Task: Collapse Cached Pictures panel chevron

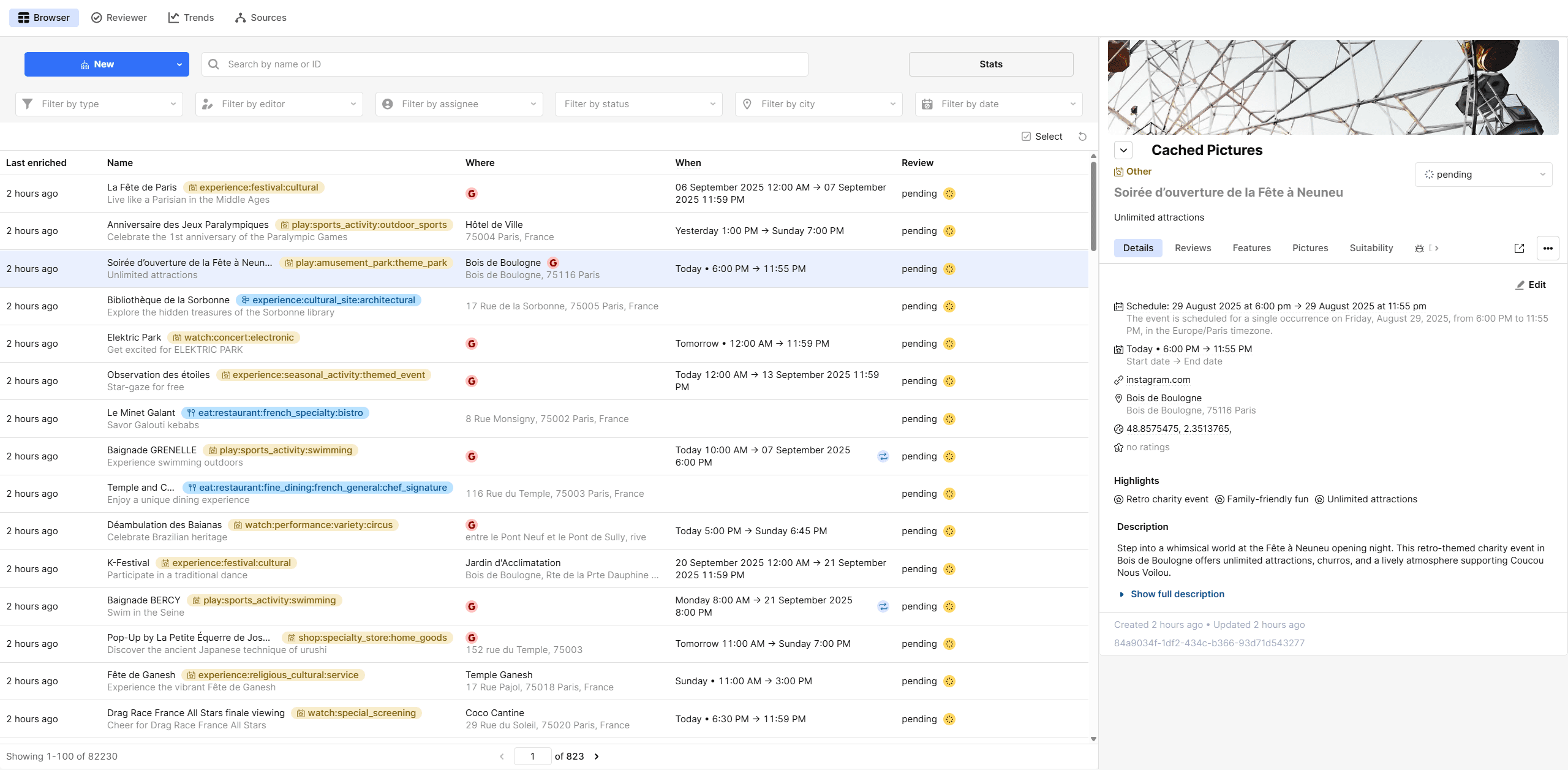Action: tap(1123, 150)
